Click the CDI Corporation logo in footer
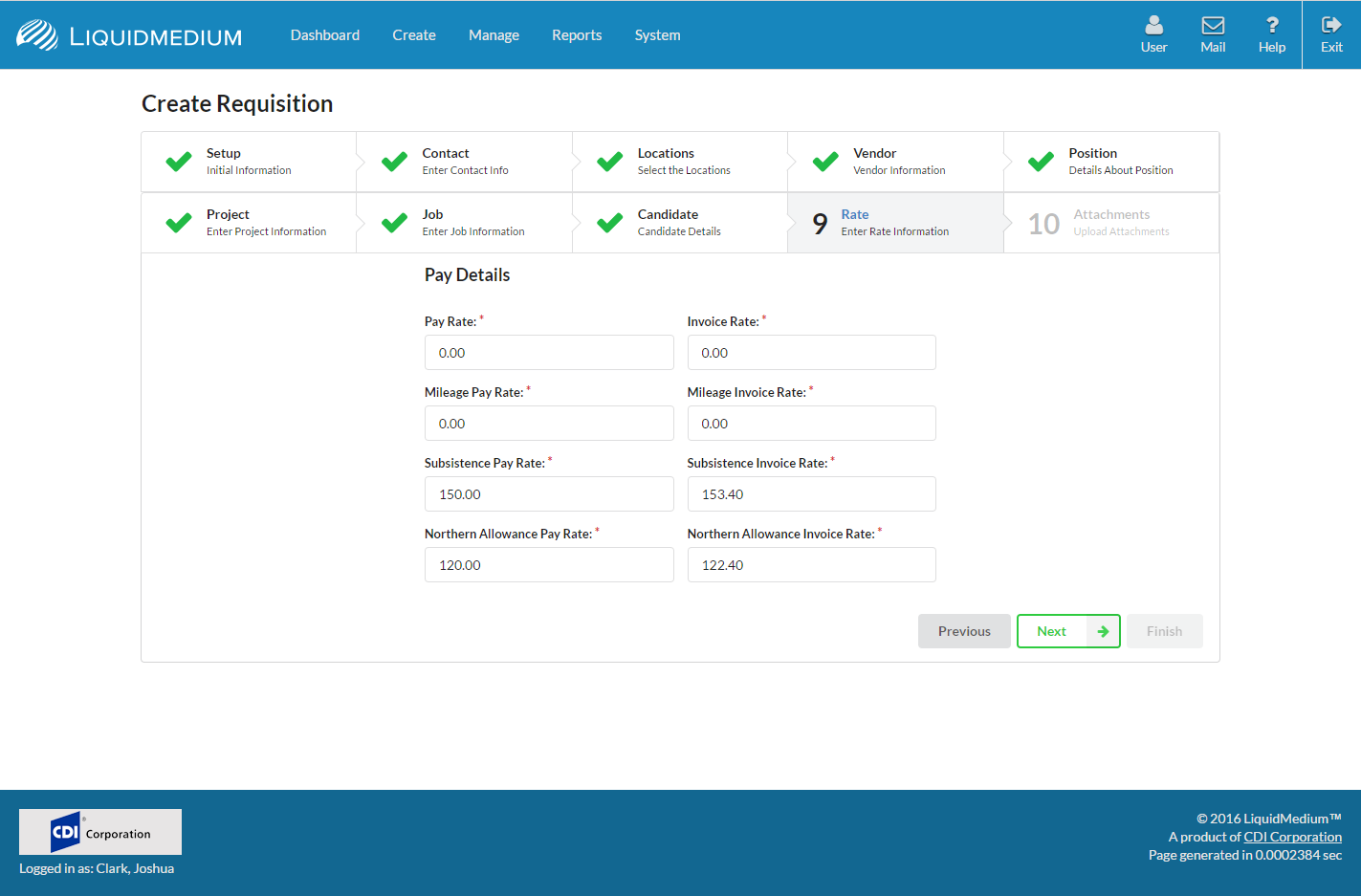 click(100, 832)
